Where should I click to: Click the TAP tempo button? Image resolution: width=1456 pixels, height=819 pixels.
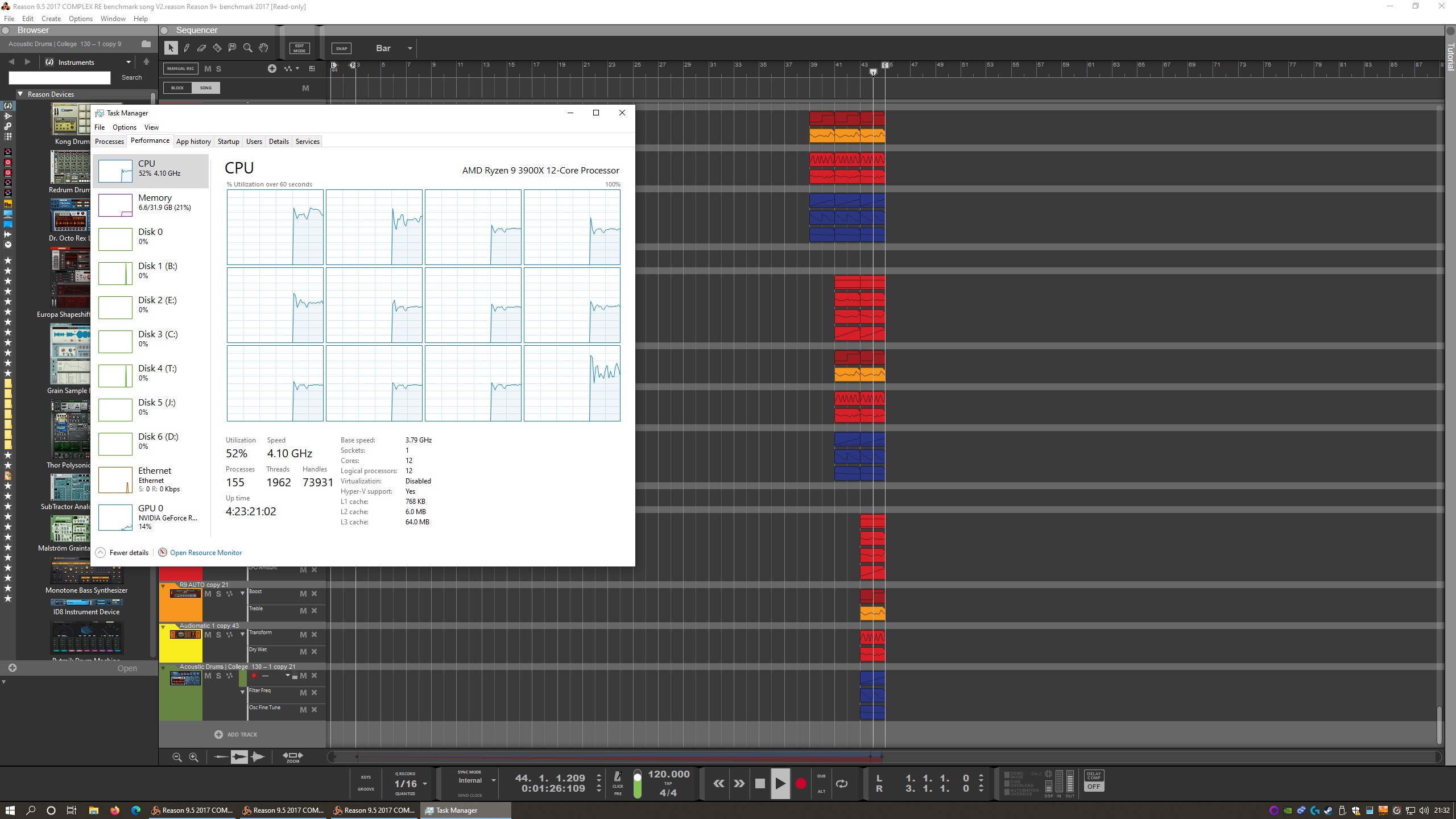coord(668,784)
